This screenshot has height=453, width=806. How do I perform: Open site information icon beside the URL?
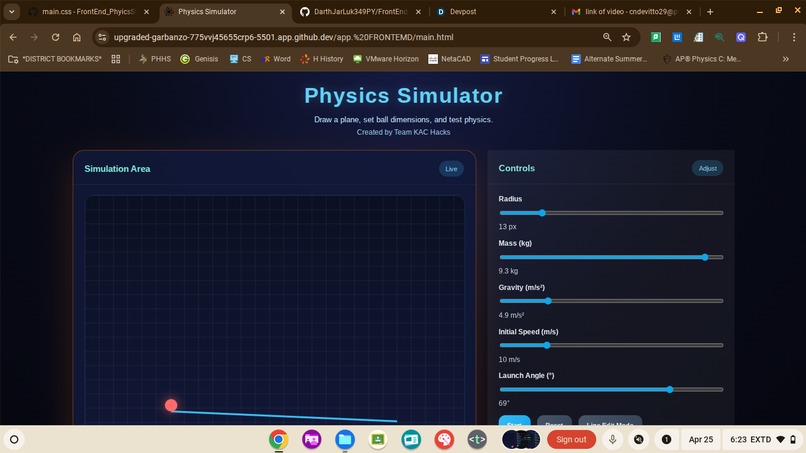tap(102, 37)
